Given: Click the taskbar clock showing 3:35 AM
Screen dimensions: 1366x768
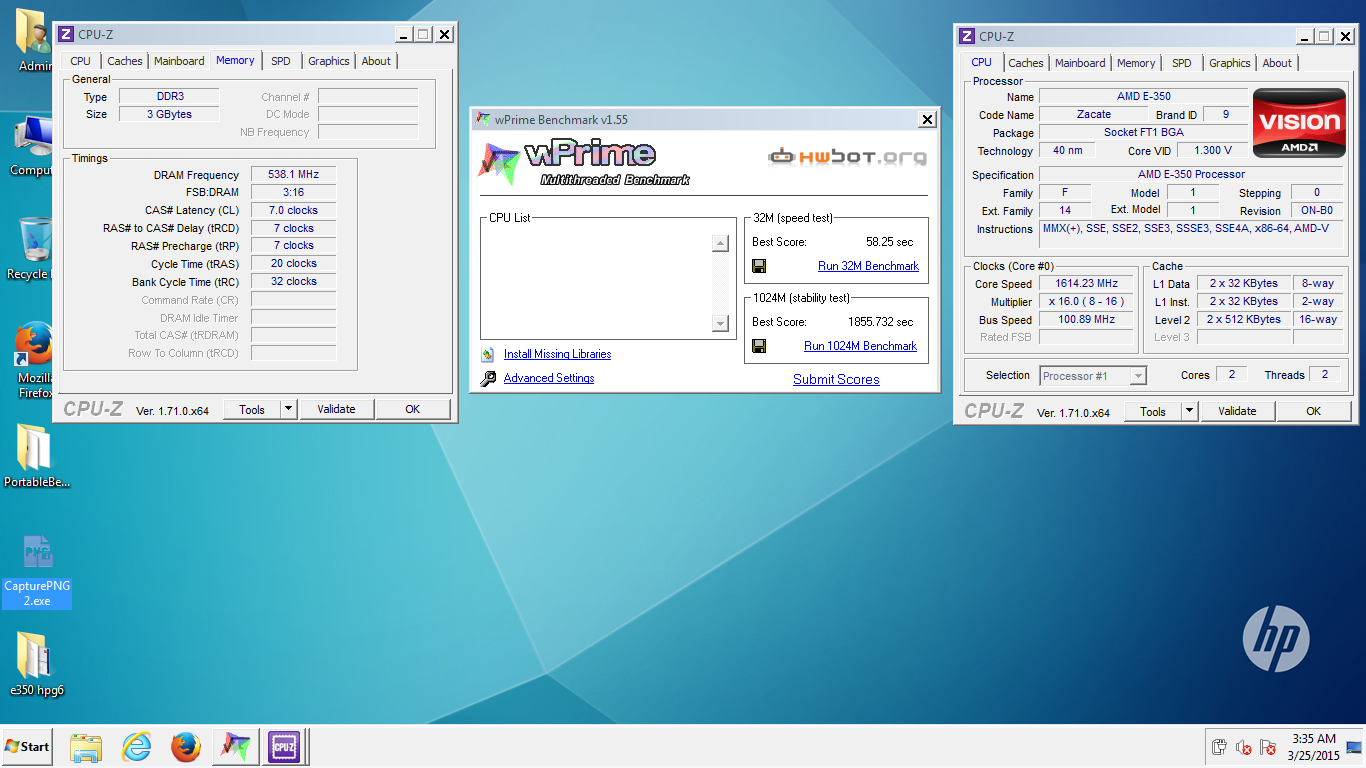Looking at the screenshot, I should (1313, 747).
